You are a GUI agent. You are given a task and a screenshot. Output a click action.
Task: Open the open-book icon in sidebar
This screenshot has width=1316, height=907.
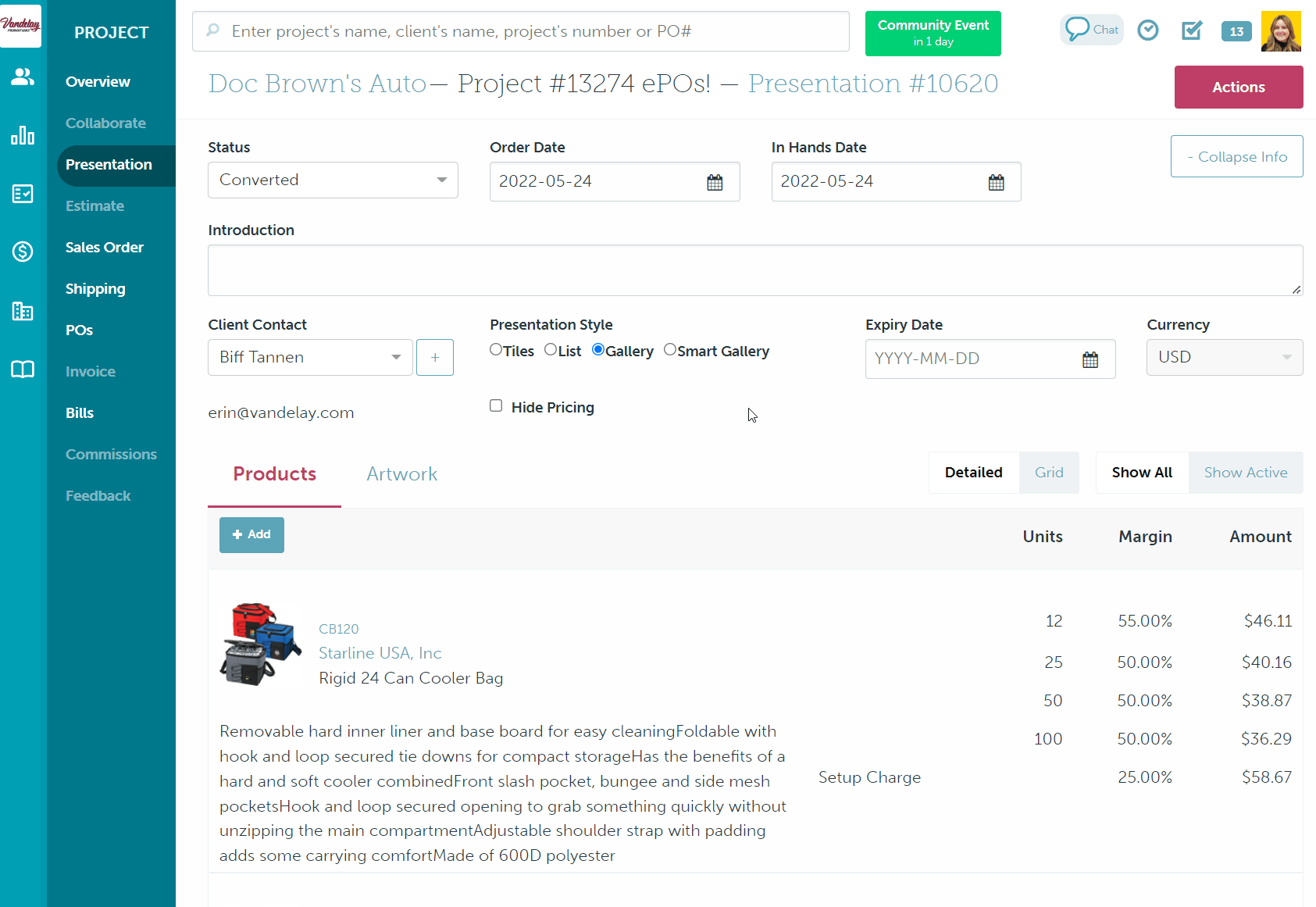point(23,370)
